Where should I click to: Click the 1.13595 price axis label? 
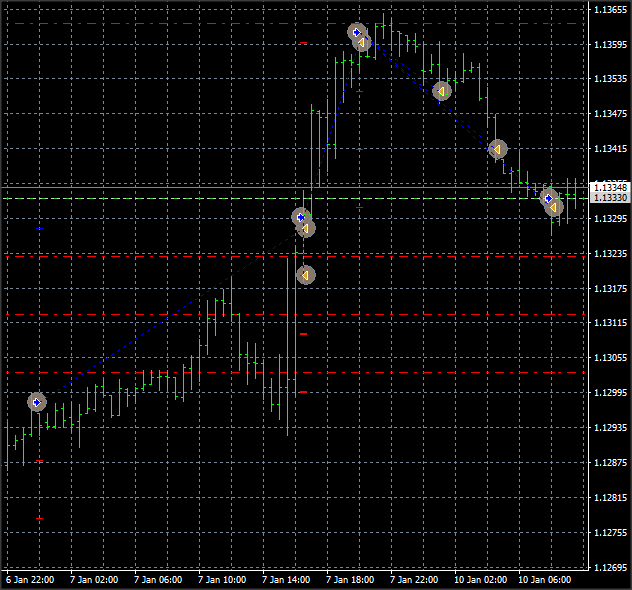click(x=610, y=44)
